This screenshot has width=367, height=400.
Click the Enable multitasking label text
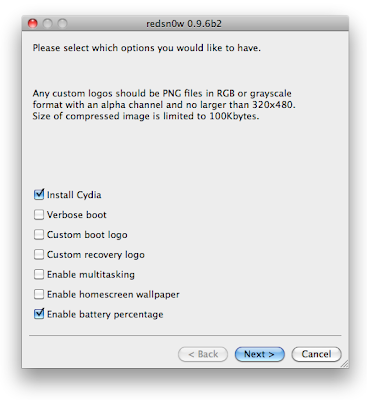91,275
